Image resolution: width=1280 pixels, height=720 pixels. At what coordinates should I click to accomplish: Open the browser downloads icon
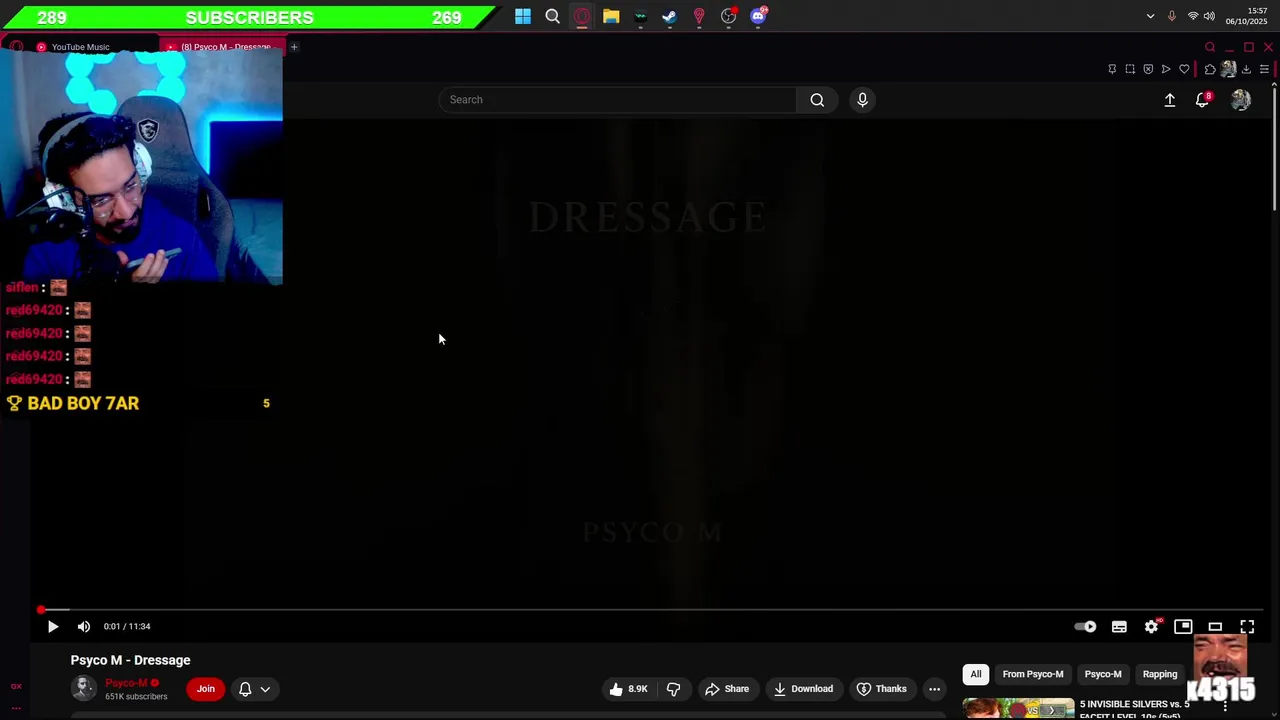(x=1246, y=69)
